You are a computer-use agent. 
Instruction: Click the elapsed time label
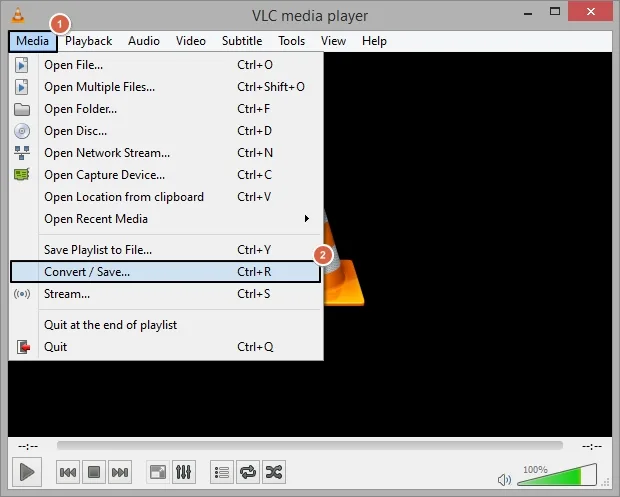28,446
